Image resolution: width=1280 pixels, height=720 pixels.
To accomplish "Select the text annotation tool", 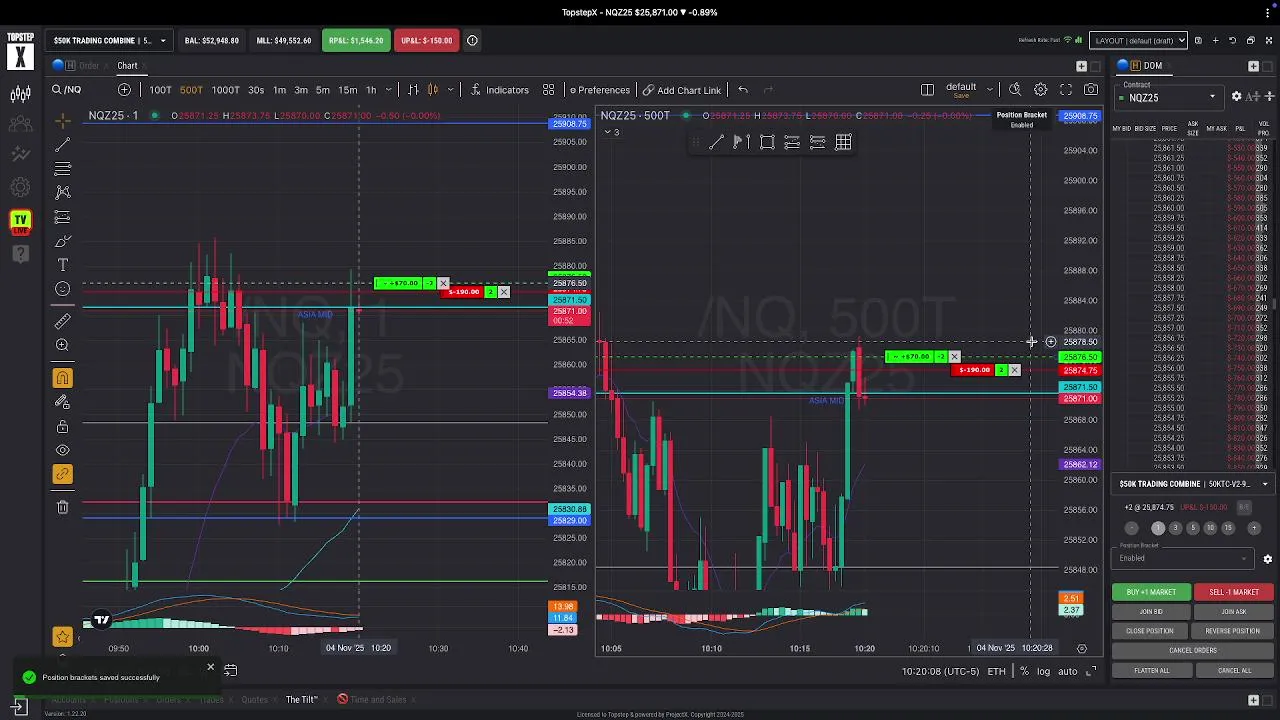I will pyautogui.click(x=62, y=265).
